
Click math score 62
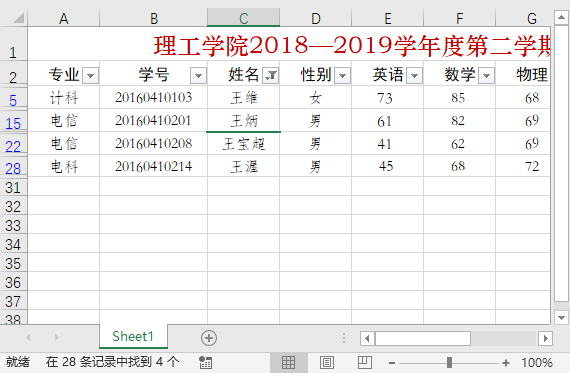(x=459, y=143)
